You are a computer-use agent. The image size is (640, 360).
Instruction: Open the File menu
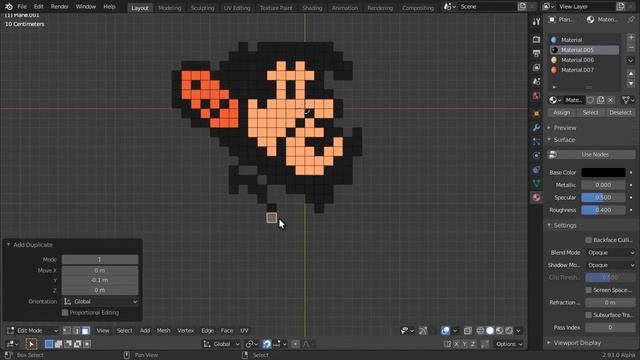22,7
